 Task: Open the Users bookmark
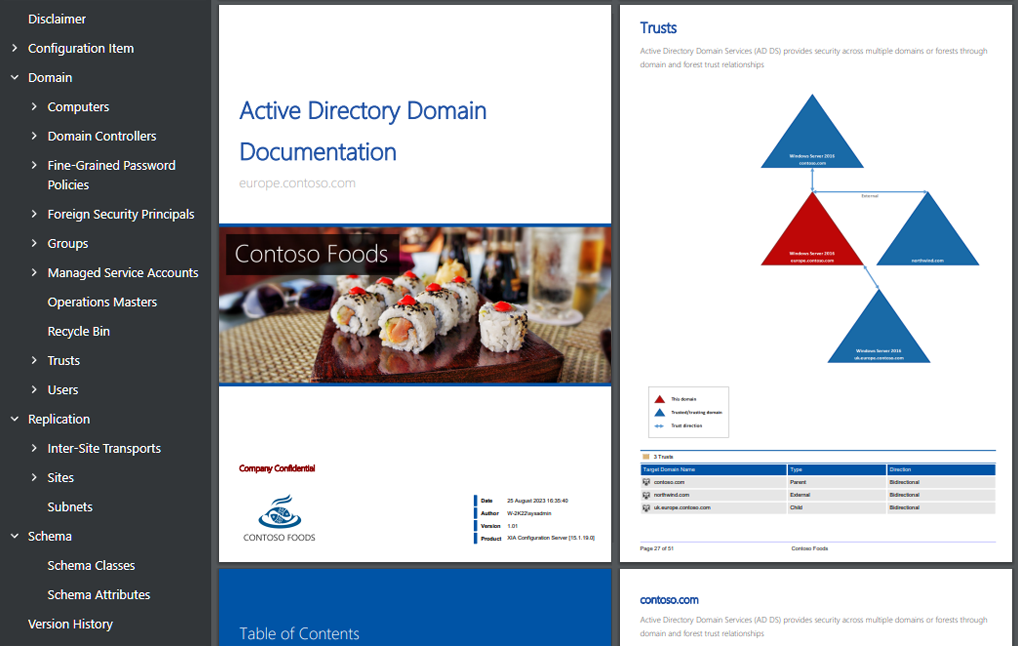(x=62, y=390)
